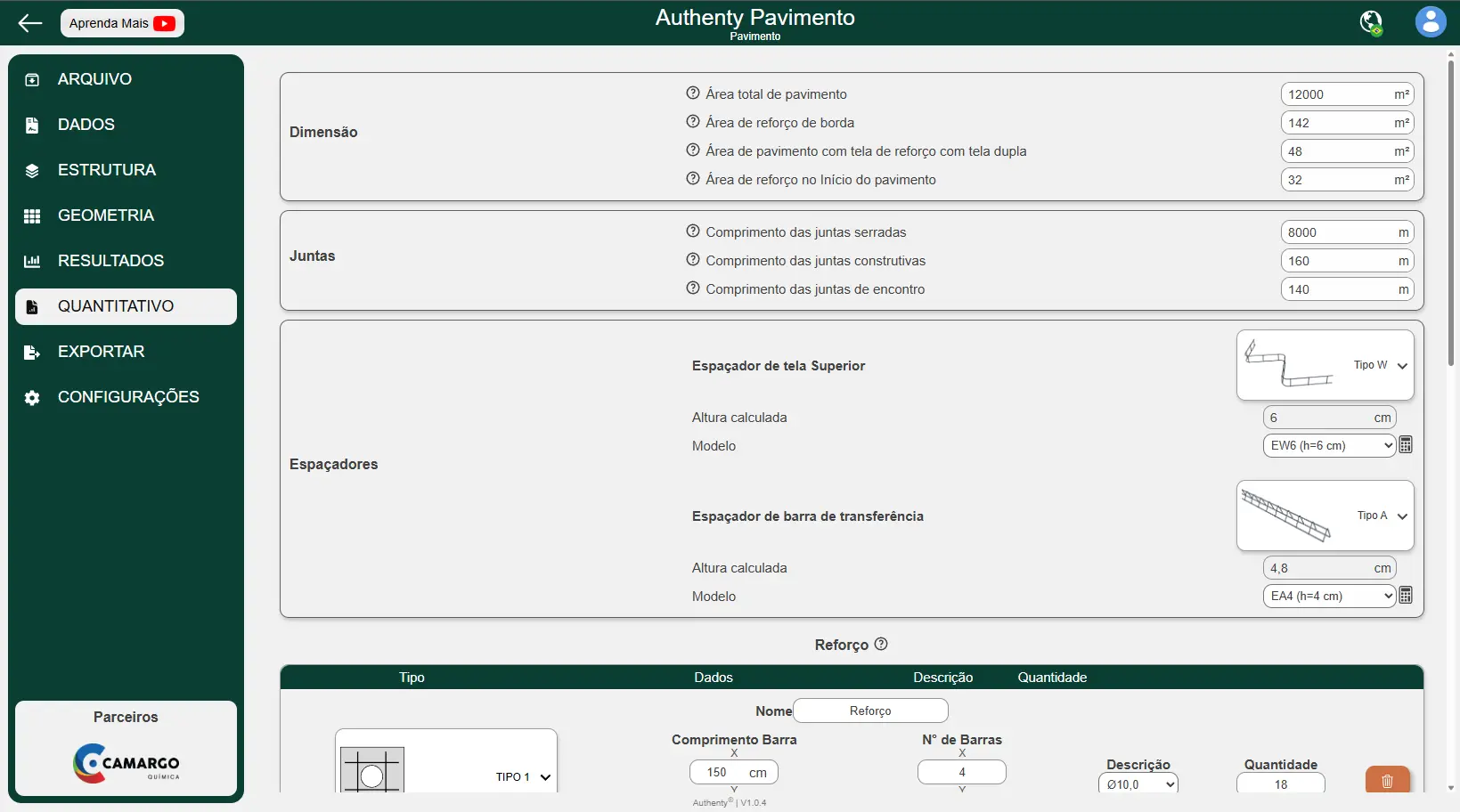Edit the juntas de encontro length field
This screenshot has height=812, width=1460.
tap(1347, 289)
